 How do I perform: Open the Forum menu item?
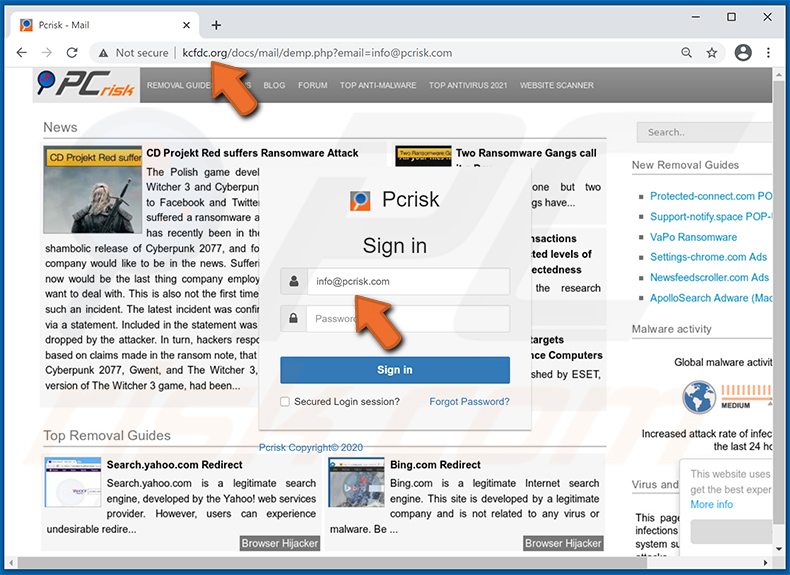[x=312, y=85]
